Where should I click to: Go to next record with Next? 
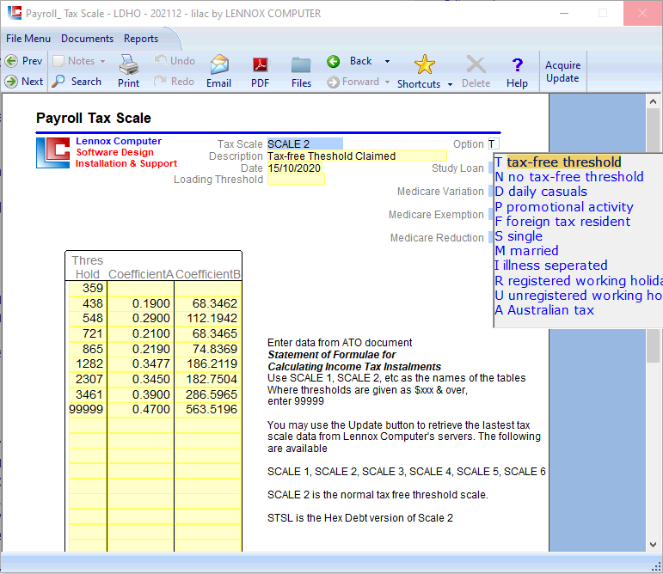coord(24,81)
